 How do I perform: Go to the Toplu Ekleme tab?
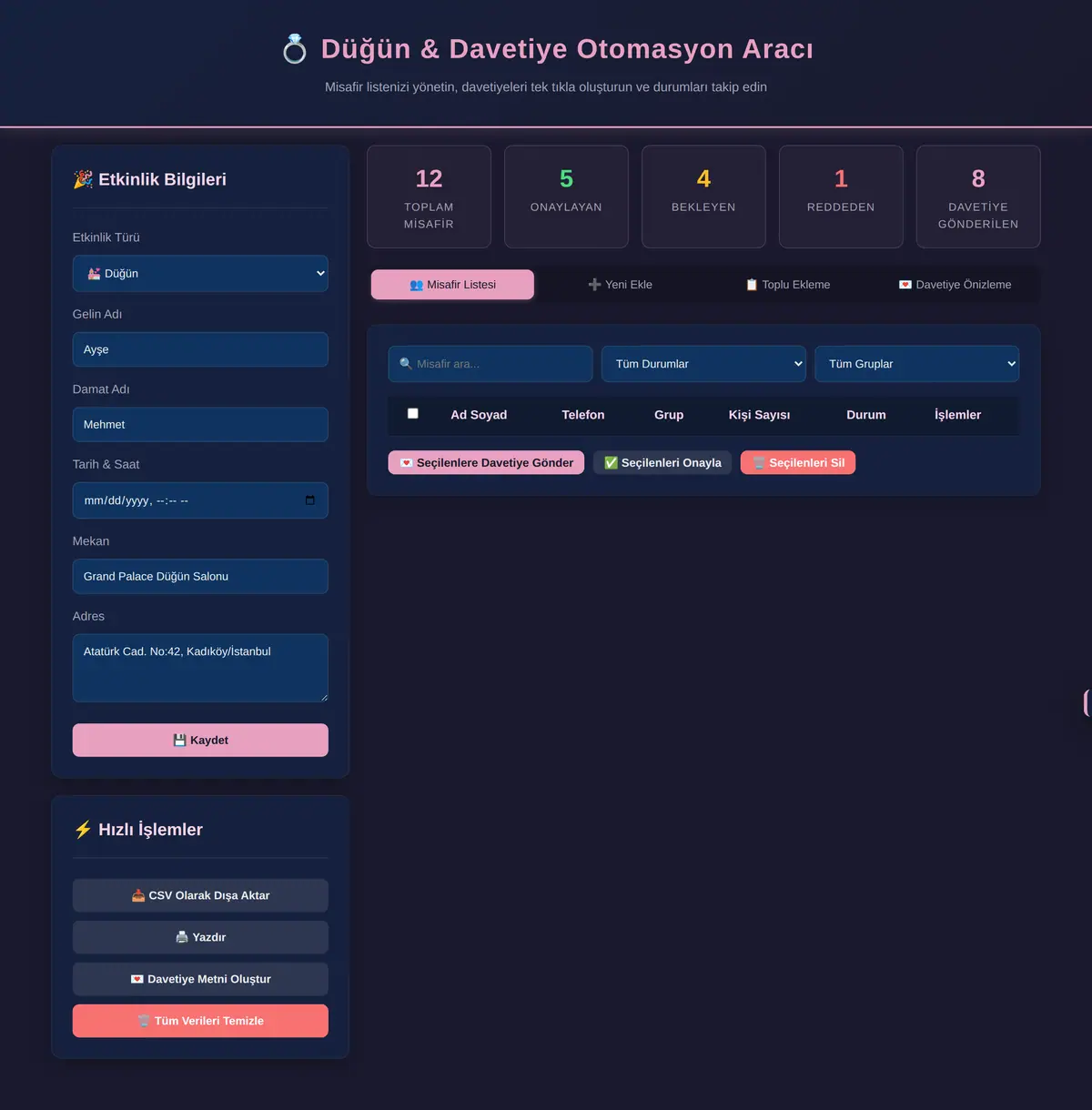[x=787, y=285]
